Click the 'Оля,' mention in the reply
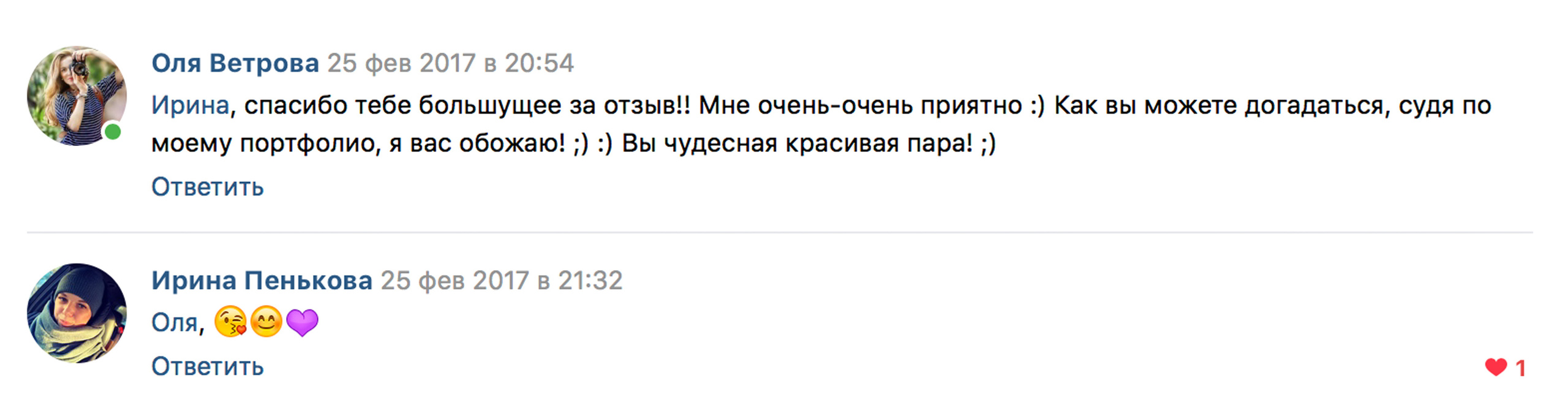The height and width of the screenshot is (400, 1568). pos(178,323)
